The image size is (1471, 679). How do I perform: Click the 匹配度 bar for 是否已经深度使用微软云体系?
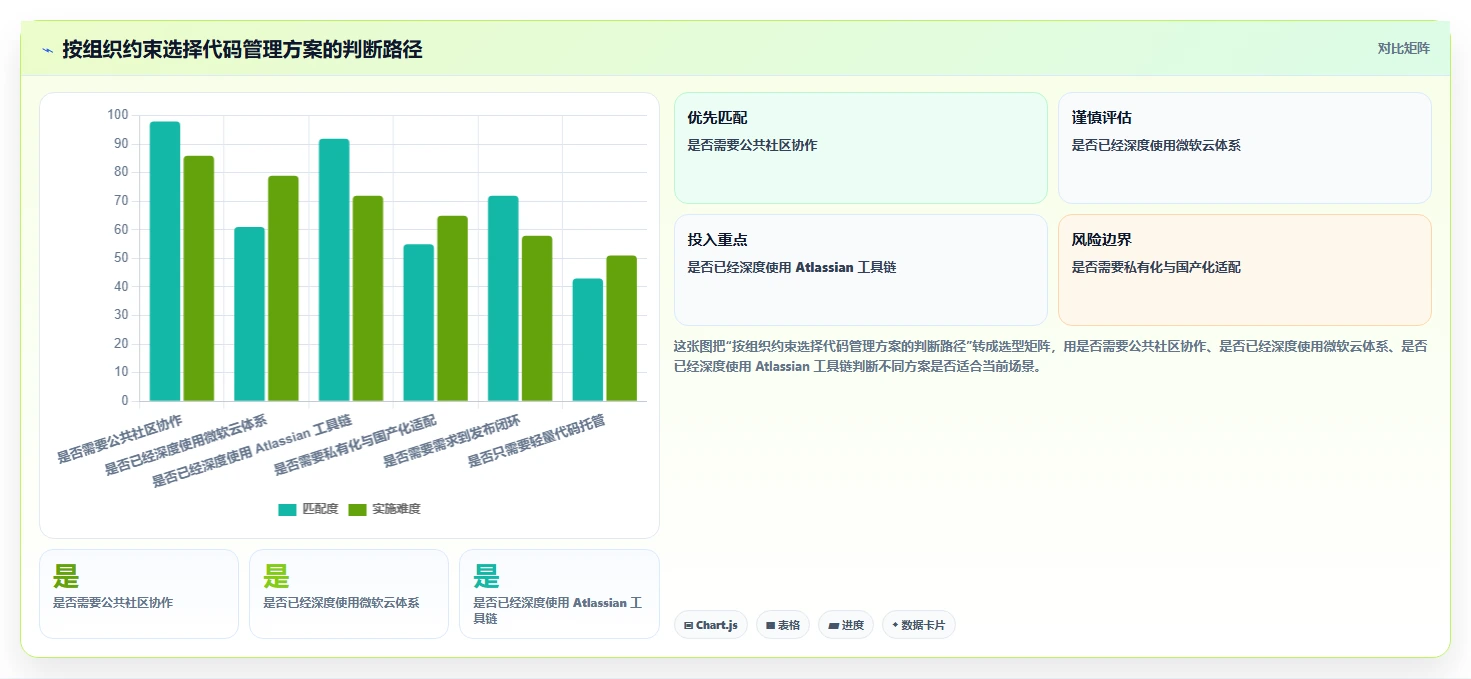point(250,314)
